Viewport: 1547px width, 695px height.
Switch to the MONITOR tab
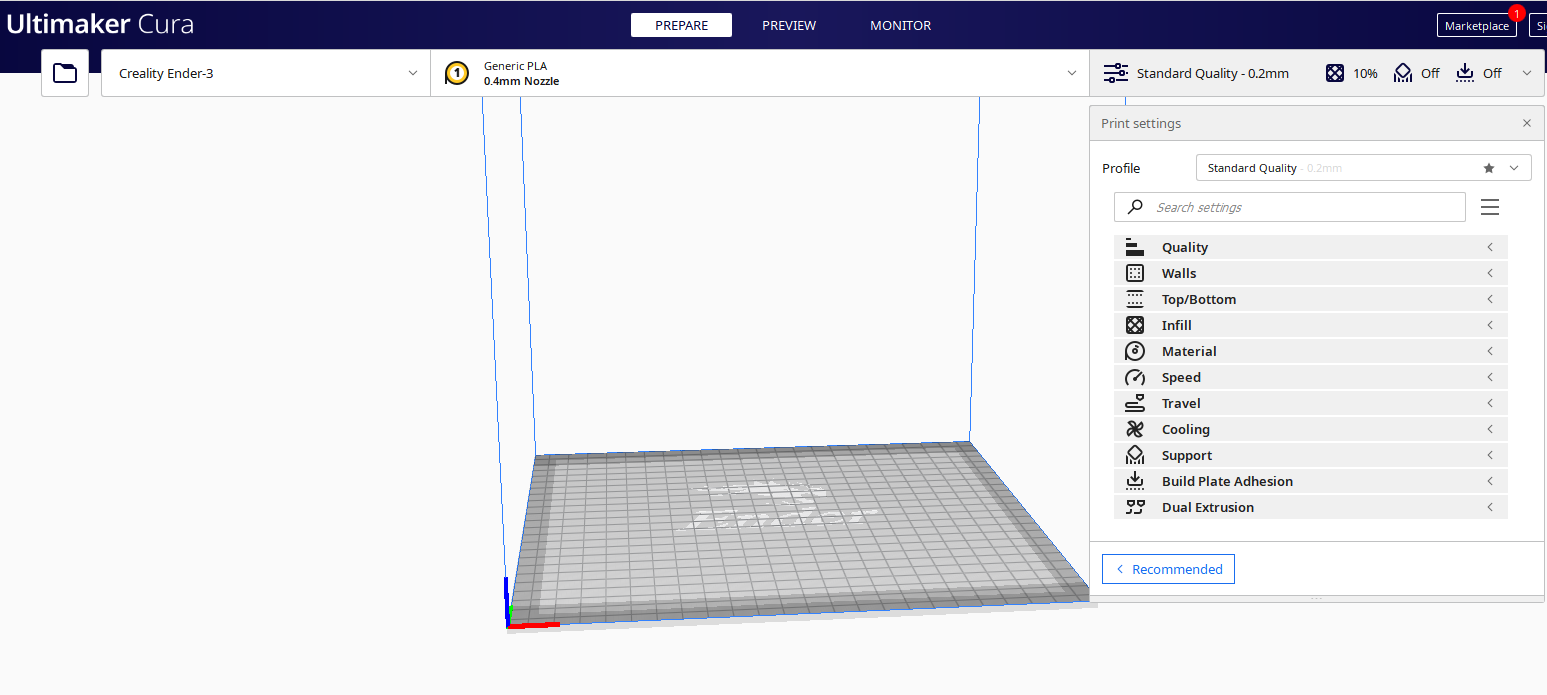[x=900, y=25]
